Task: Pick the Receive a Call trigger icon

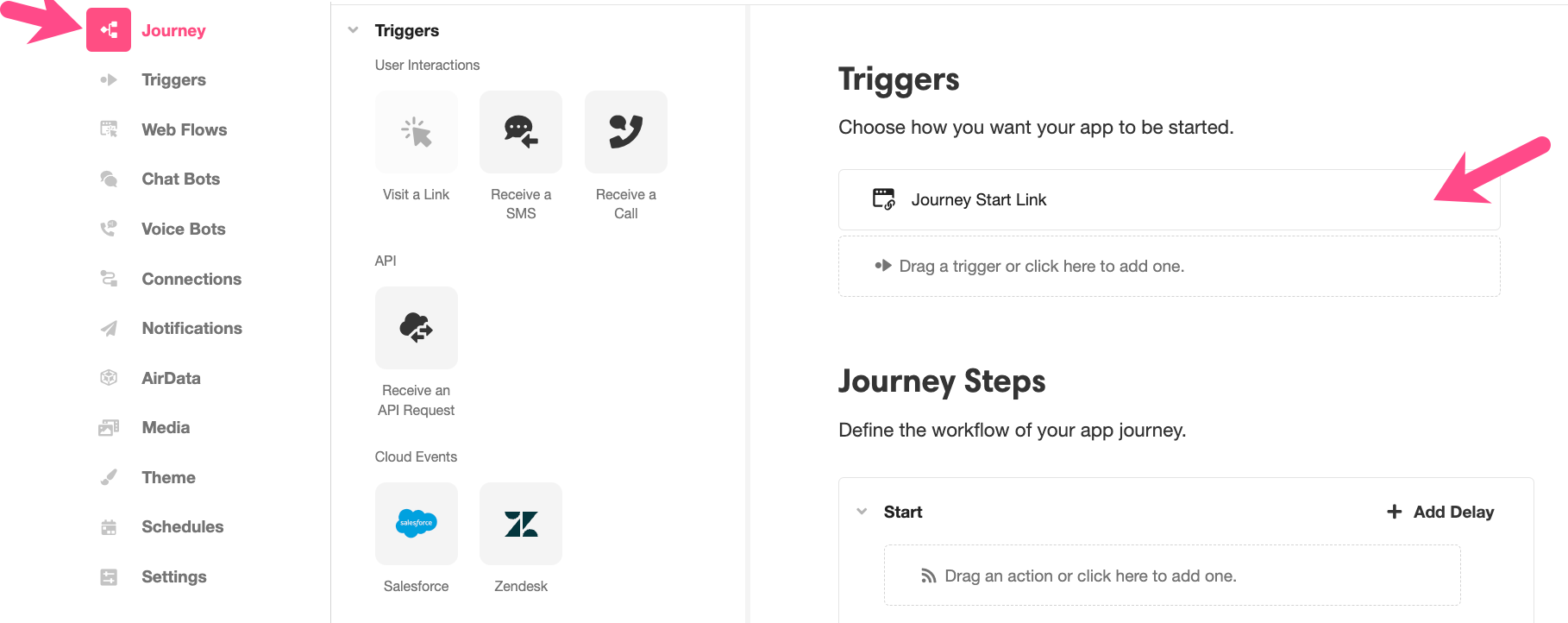Action: tap(626, 132)
